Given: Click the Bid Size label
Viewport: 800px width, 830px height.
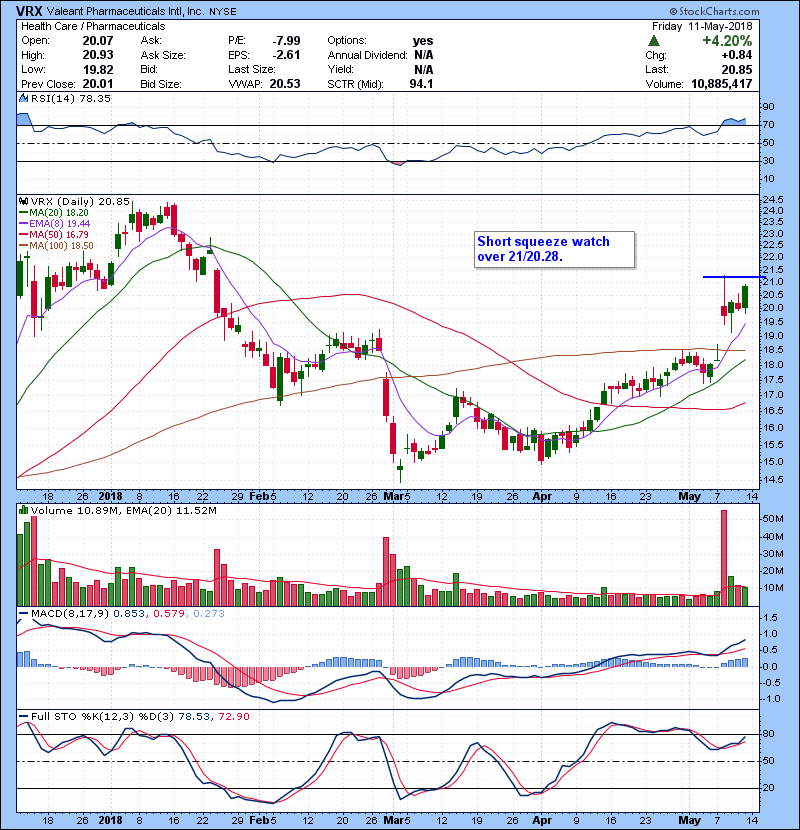Looking at the screenshot, I should pyautogui.click(x=161, y=84).
